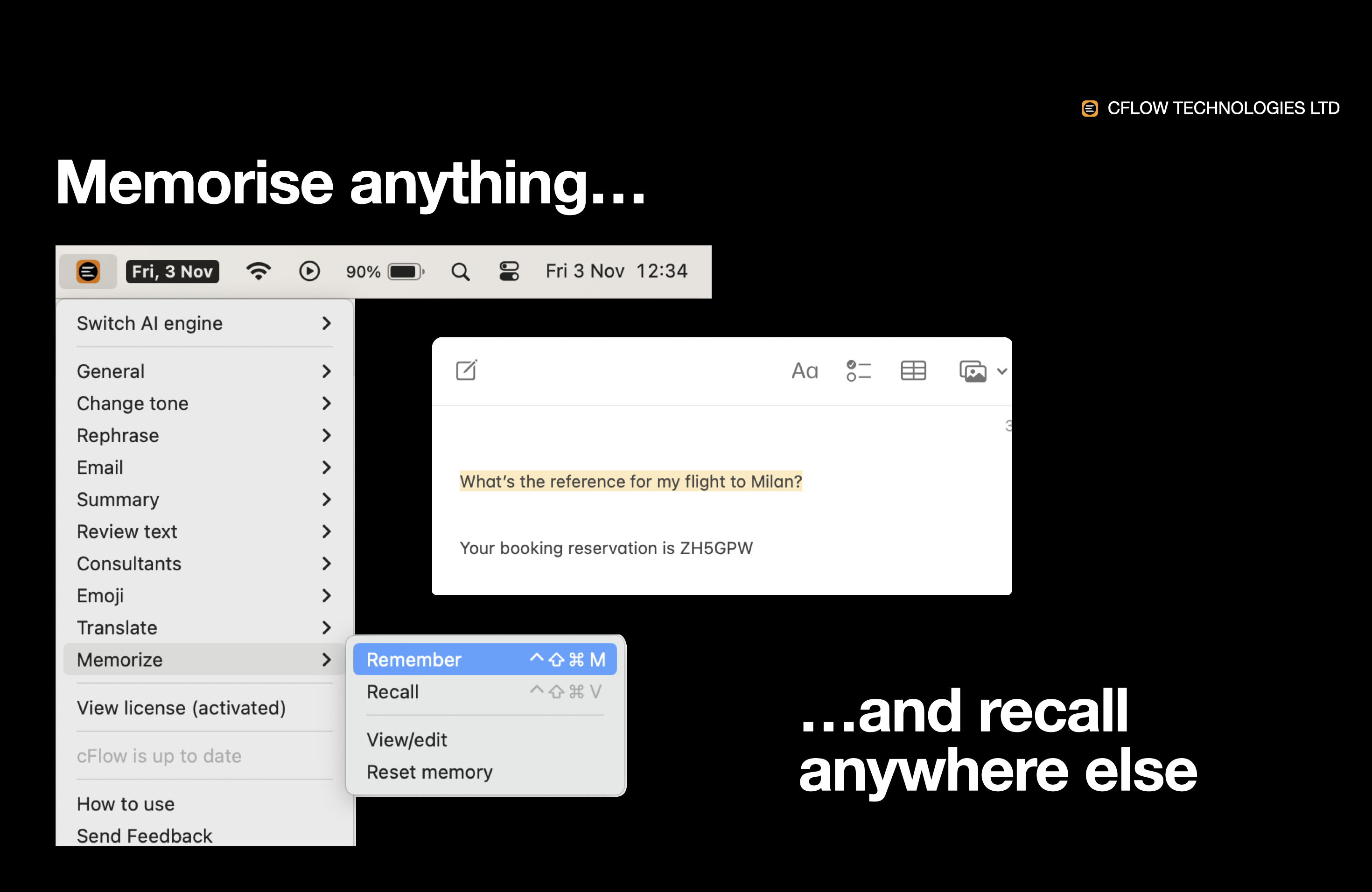Open Spotlight search magnifier icon
The image size is (1372, 892).
460,272
